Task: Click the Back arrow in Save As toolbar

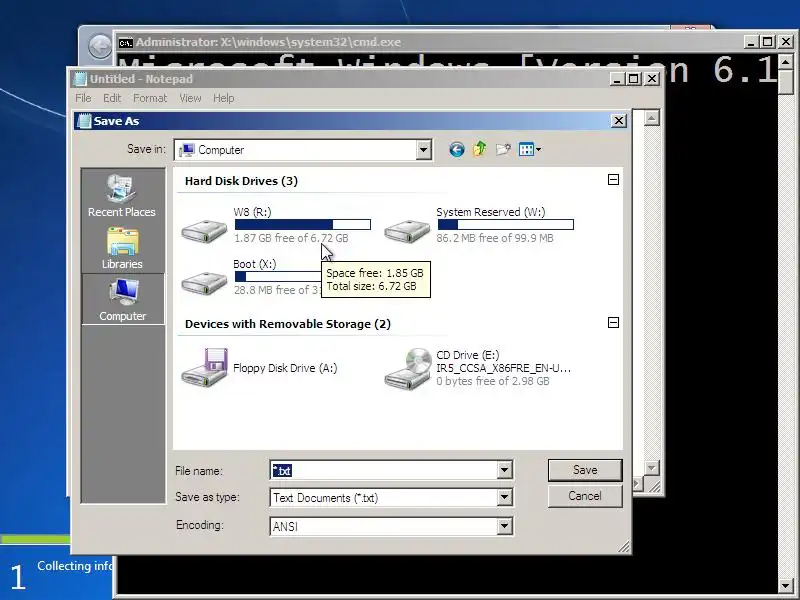Action: [457, 149]
